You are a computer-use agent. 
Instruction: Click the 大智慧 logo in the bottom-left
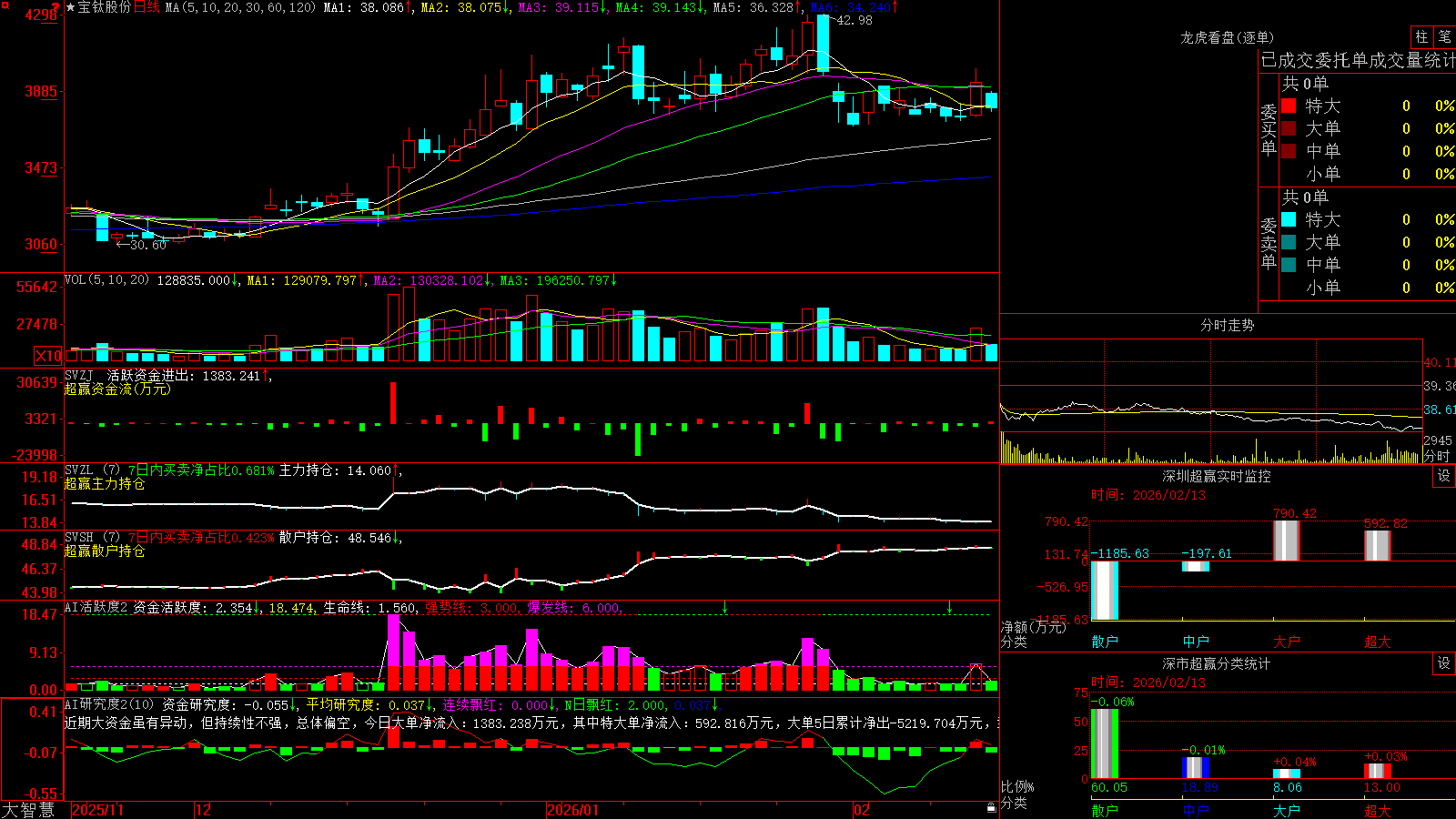28,810
